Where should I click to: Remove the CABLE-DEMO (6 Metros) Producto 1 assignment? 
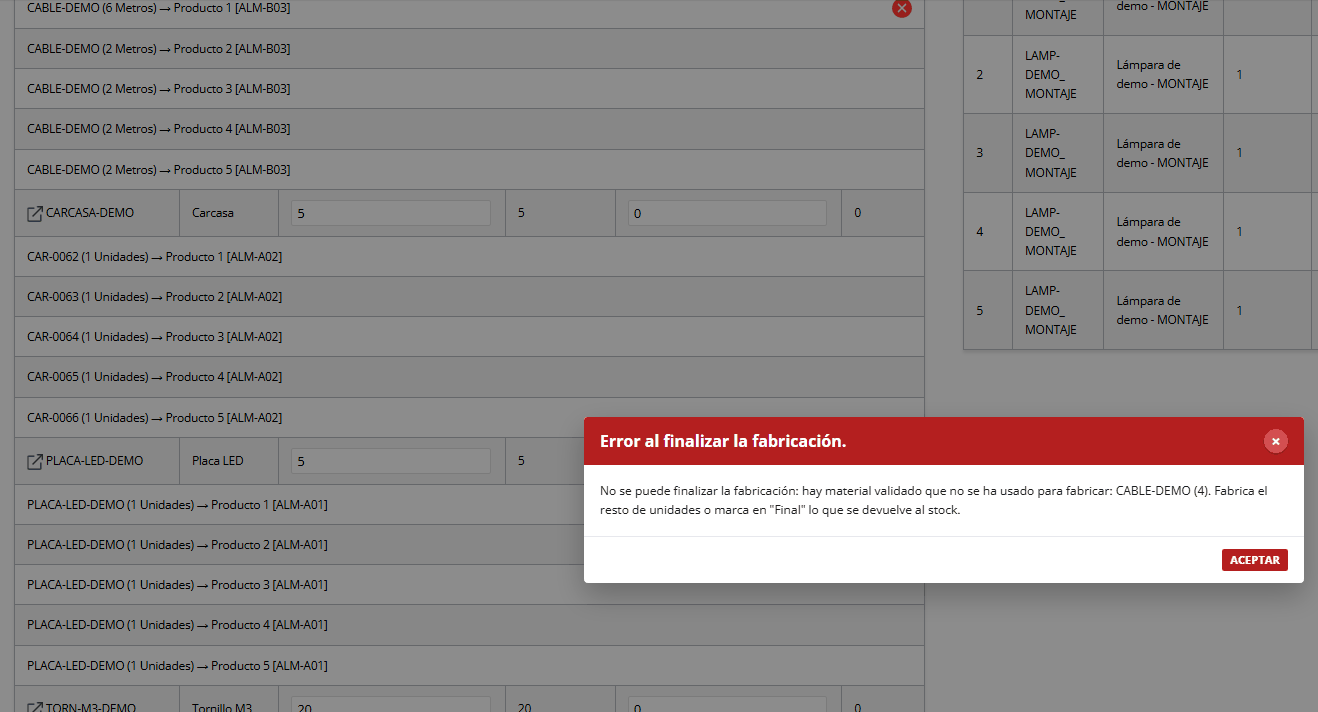[x=902, y=8]
